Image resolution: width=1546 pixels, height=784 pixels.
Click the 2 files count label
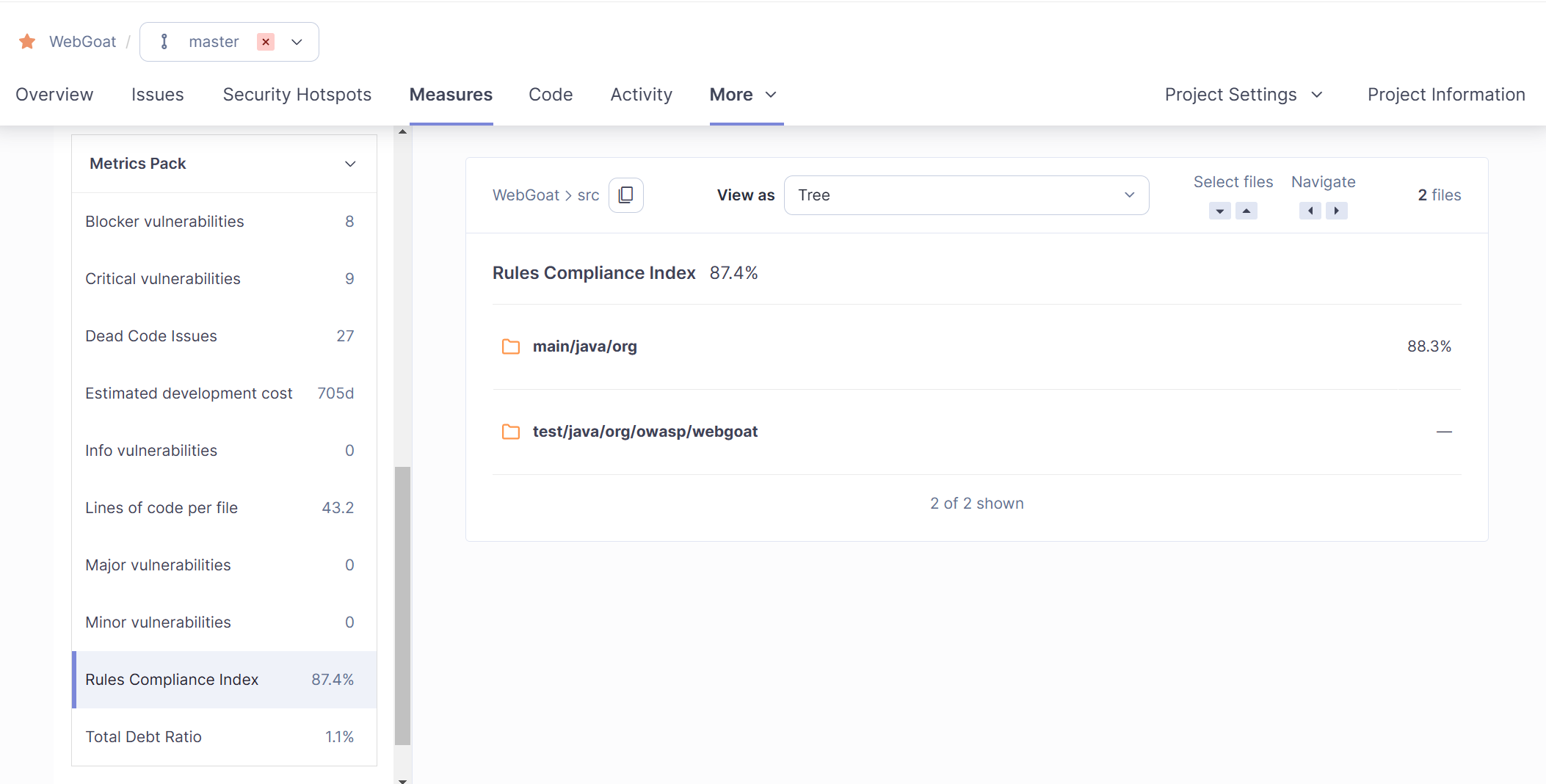(1440, 195)
